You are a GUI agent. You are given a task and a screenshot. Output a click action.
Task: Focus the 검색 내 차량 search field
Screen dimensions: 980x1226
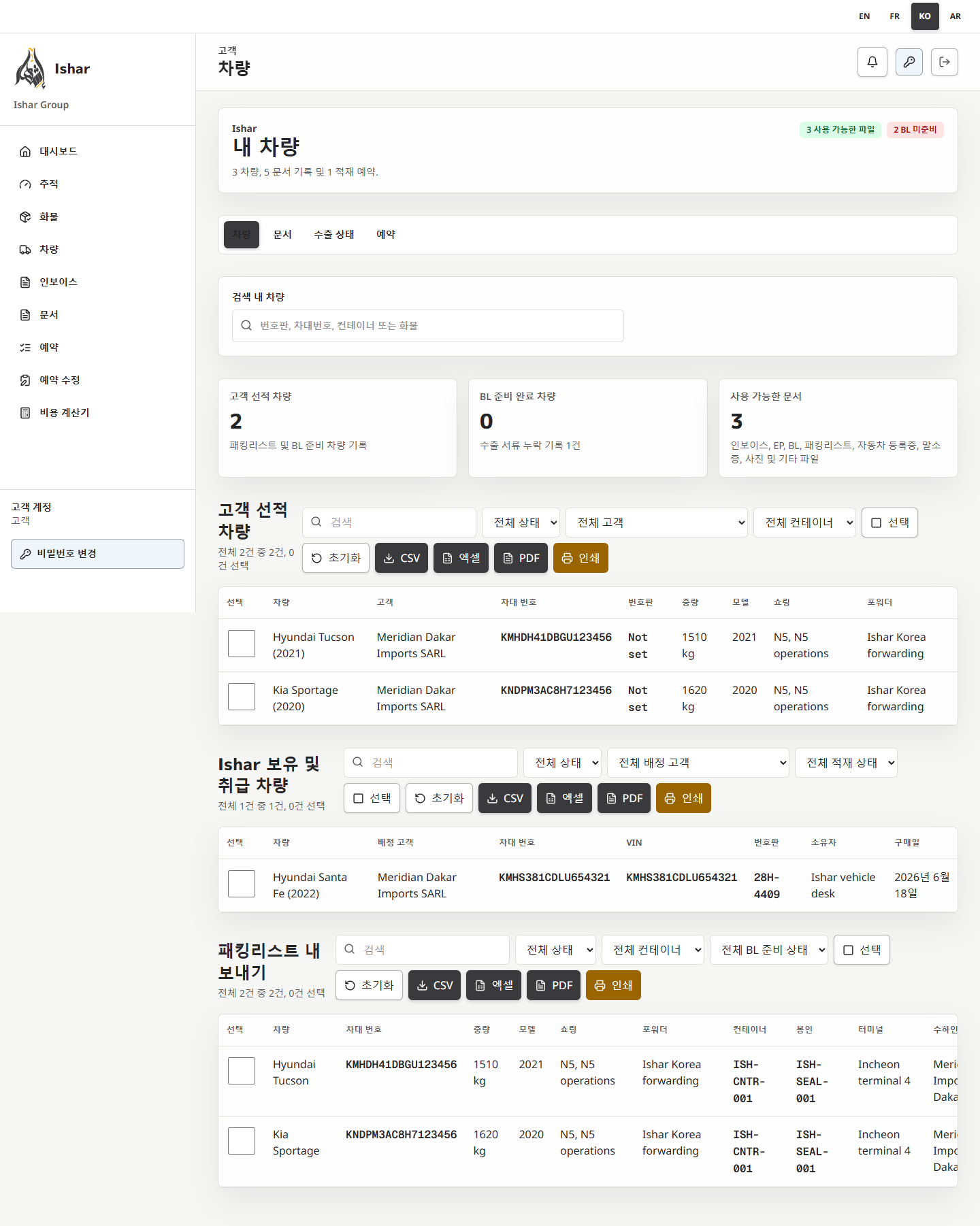[427, 326]
